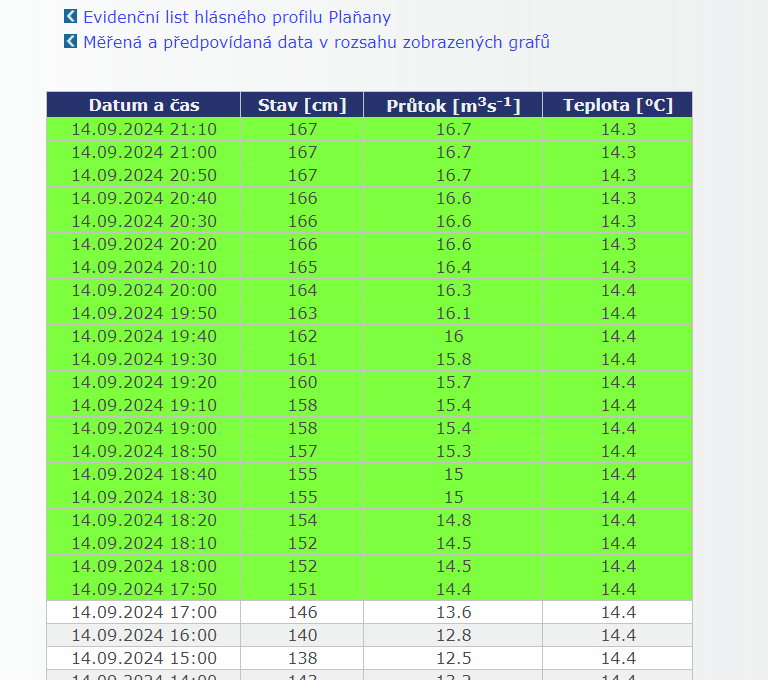Select the Stav value 151
This screenshot has width=768, height=680.
click(302, 589)
